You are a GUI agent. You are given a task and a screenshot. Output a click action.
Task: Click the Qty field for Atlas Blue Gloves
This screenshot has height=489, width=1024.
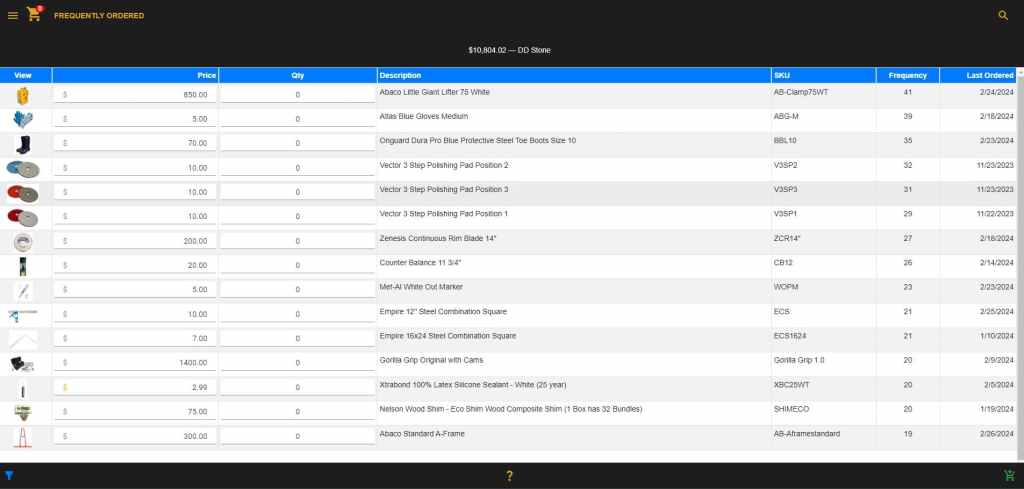(x=297, y=119)
